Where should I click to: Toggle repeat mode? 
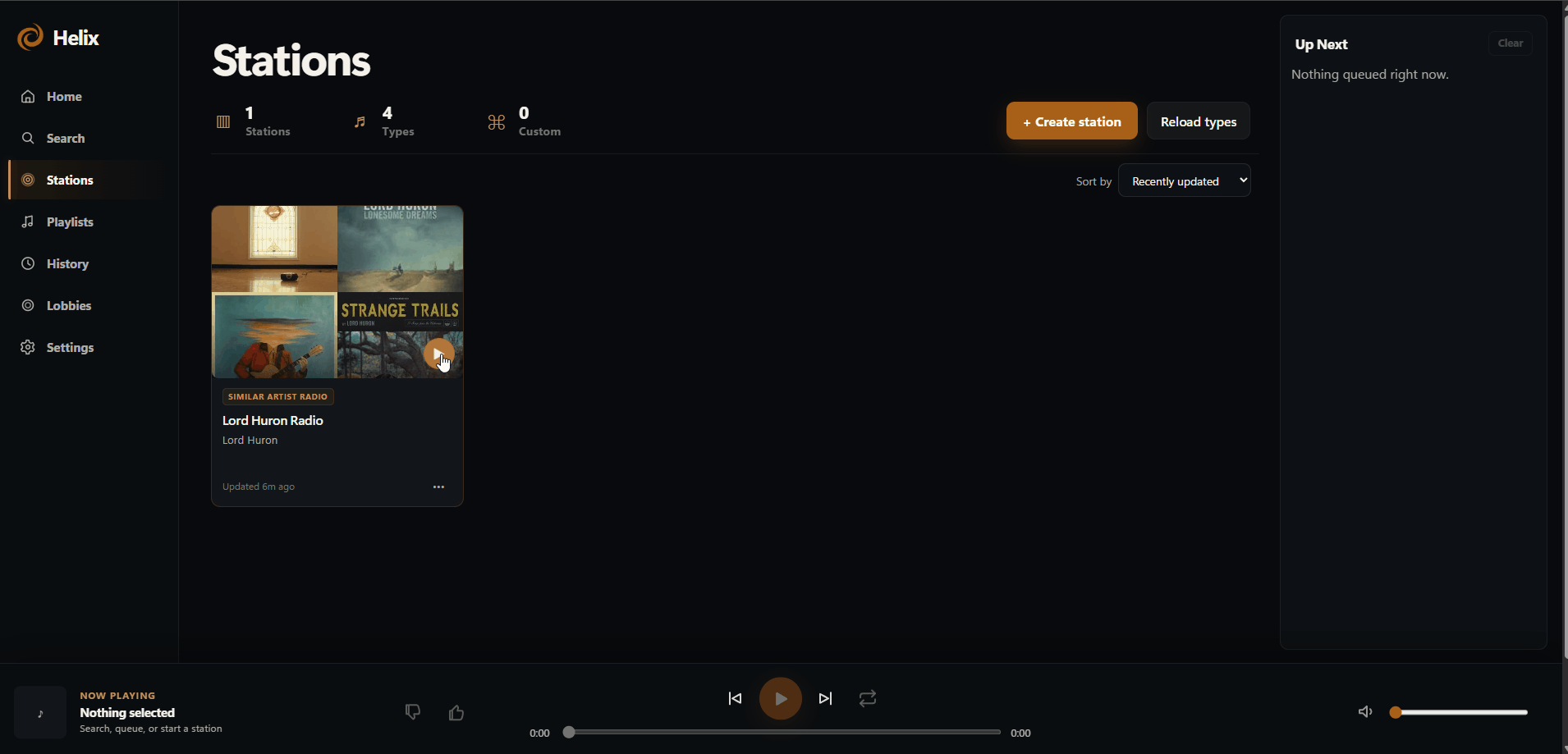[x=868, y=698]
